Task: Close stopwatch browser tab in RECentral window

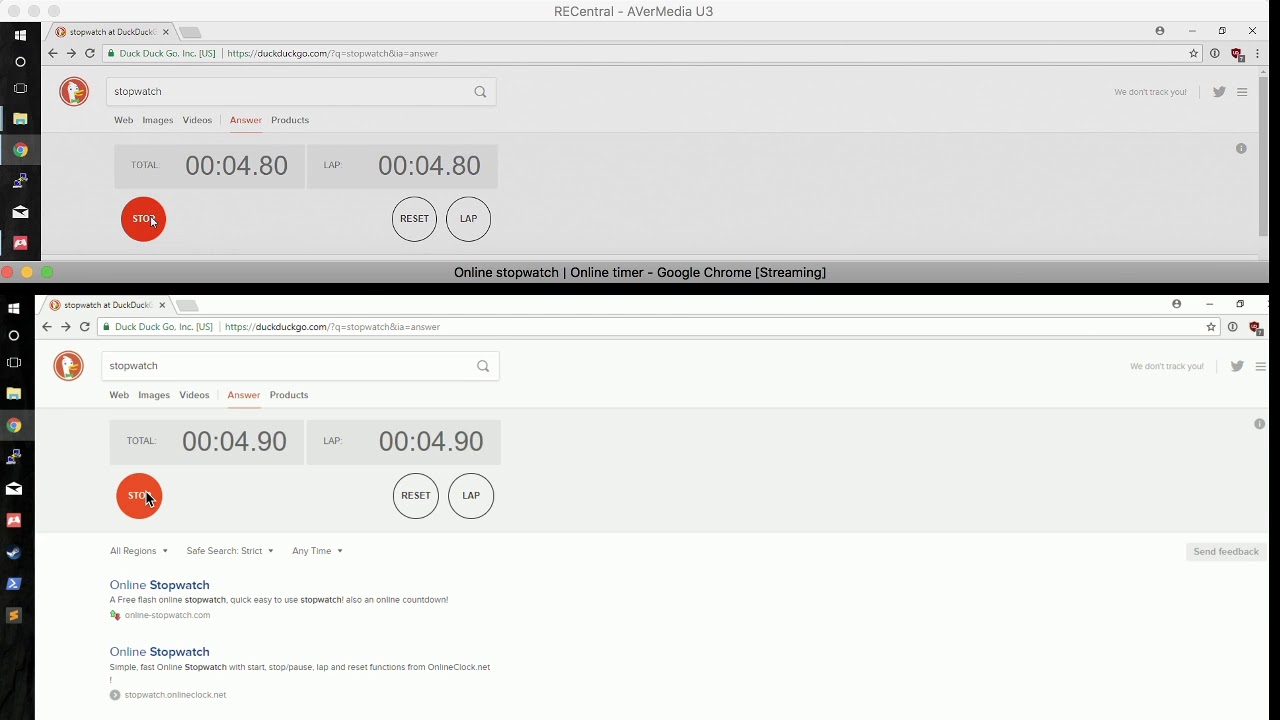Action: 166,32
